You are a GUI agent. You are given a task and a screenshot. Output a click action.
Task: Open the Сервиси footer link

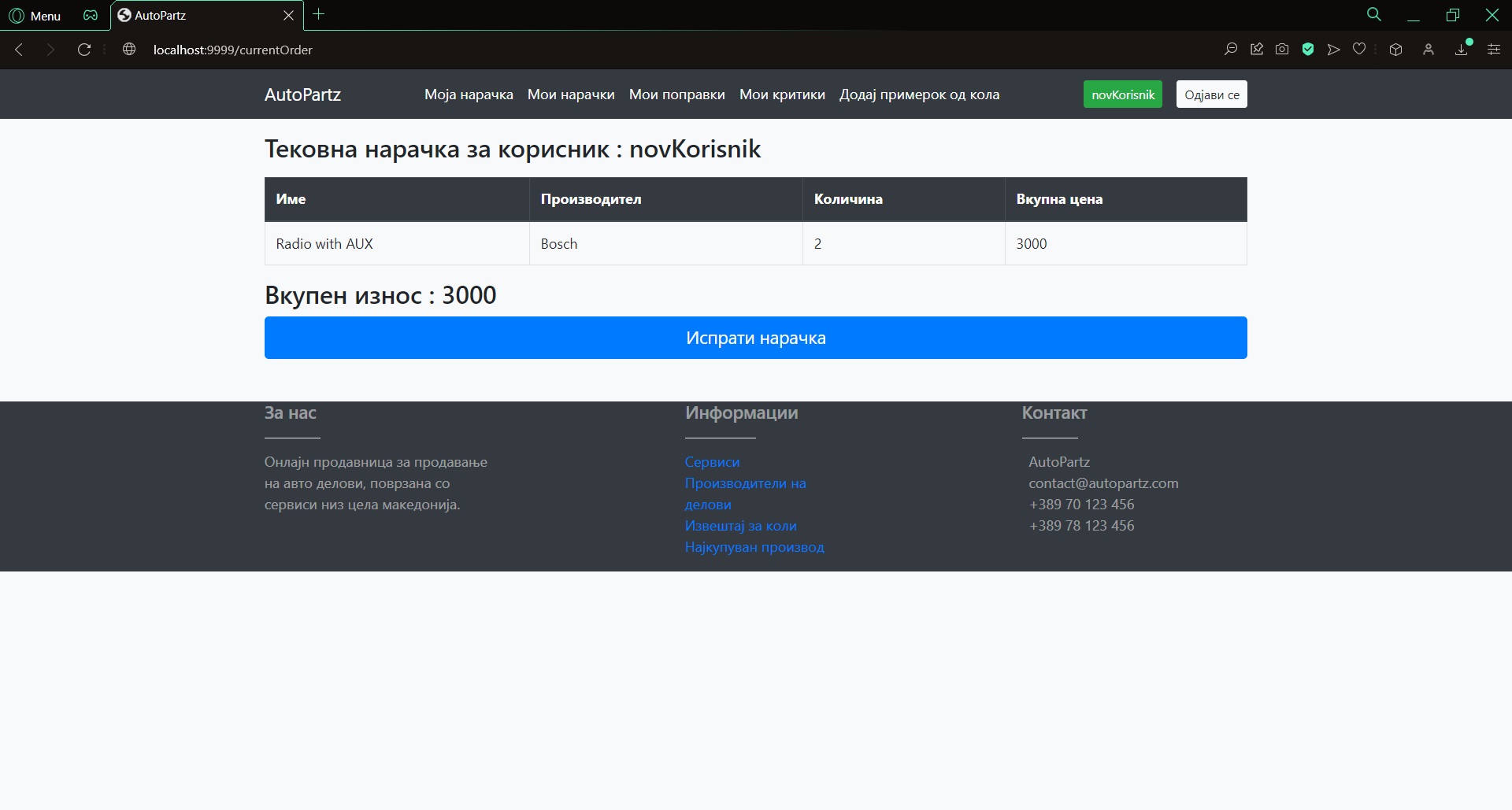(712, 462)
